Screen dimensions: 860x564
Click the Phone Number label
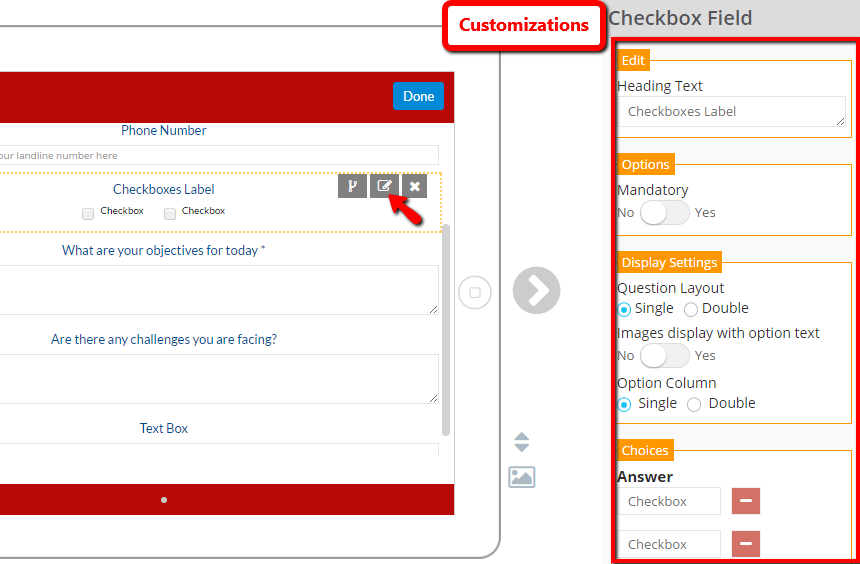(x=163, y=131)
